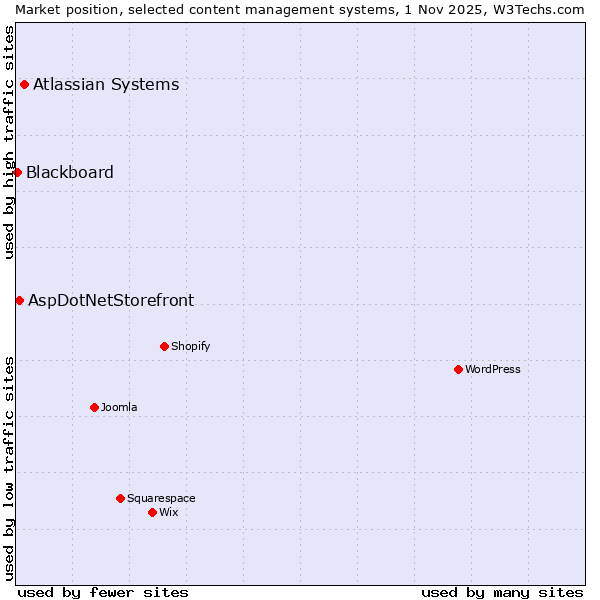
Task: Click the Wix red diamond marker
Action: (x=152, y=512)
